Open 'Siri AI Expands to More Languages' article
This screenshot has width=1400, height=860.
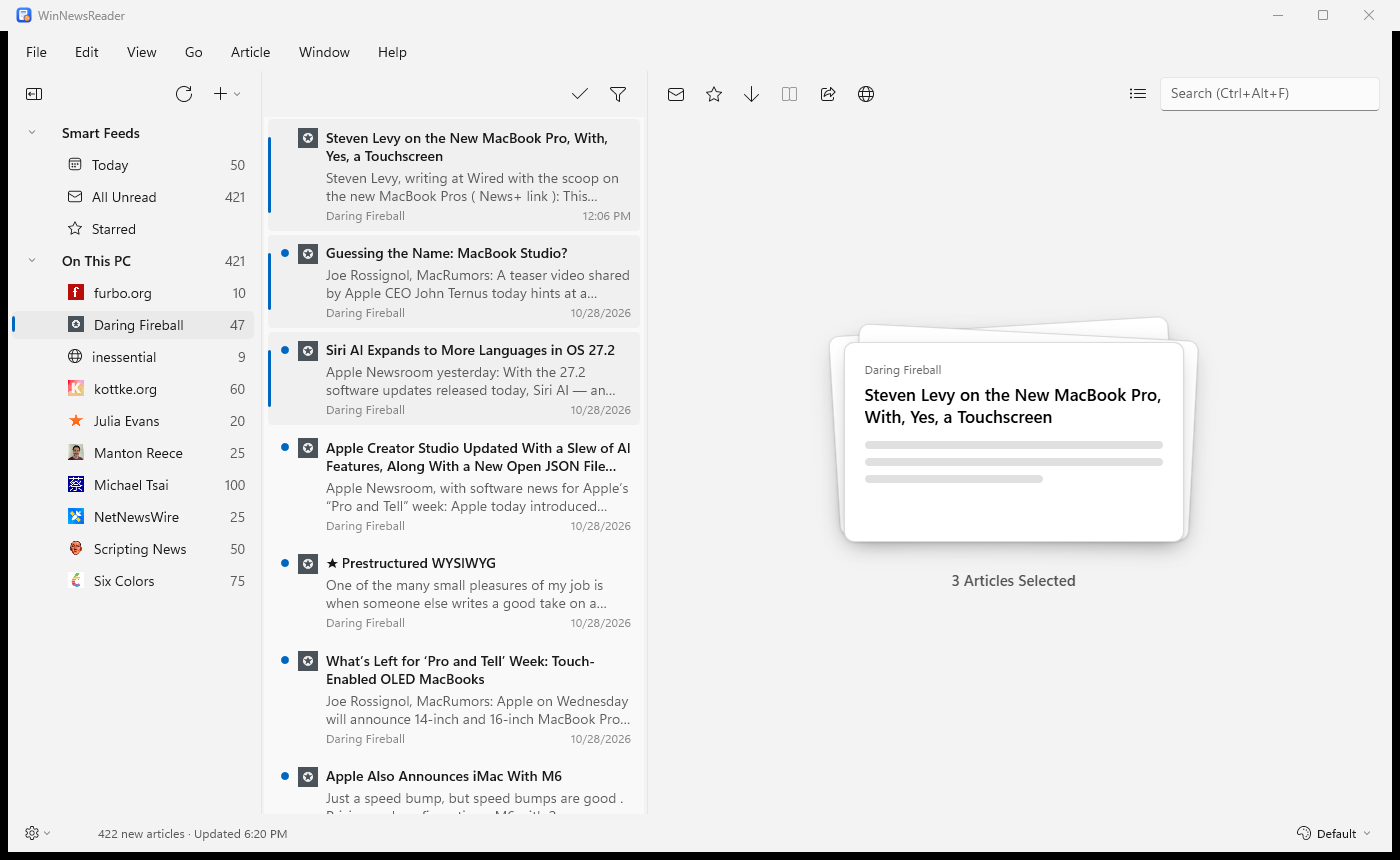pos(454,379)
